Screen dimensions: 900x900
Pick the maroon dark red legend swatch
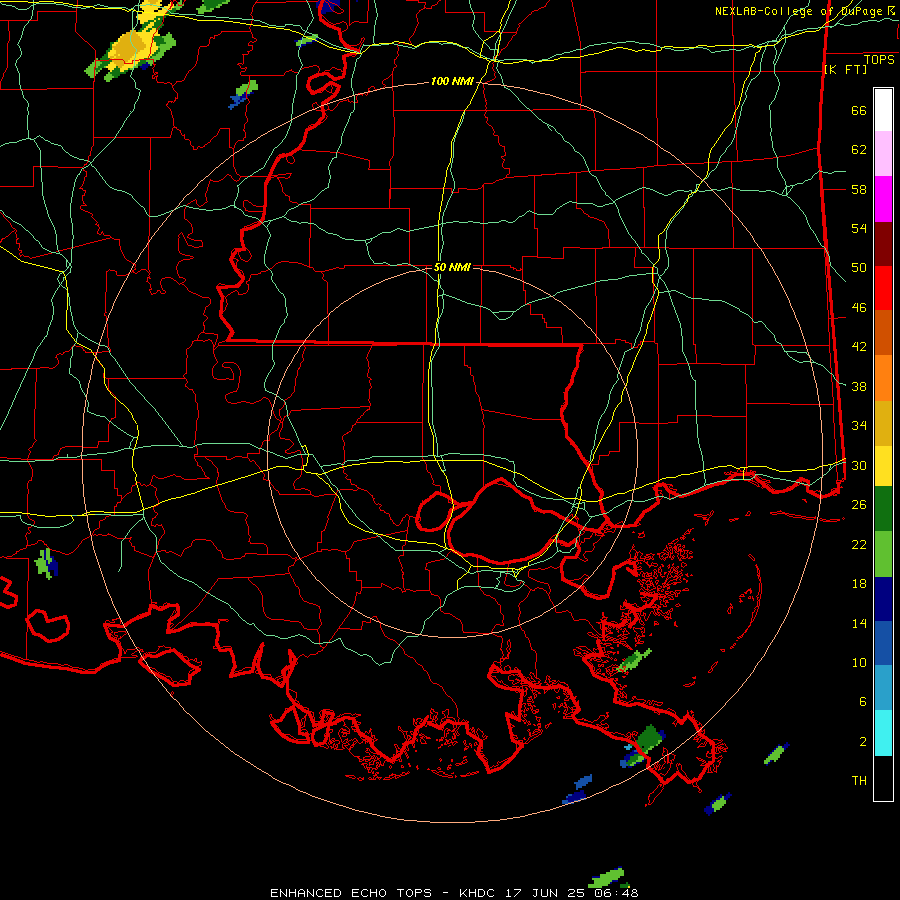(883, 245)
